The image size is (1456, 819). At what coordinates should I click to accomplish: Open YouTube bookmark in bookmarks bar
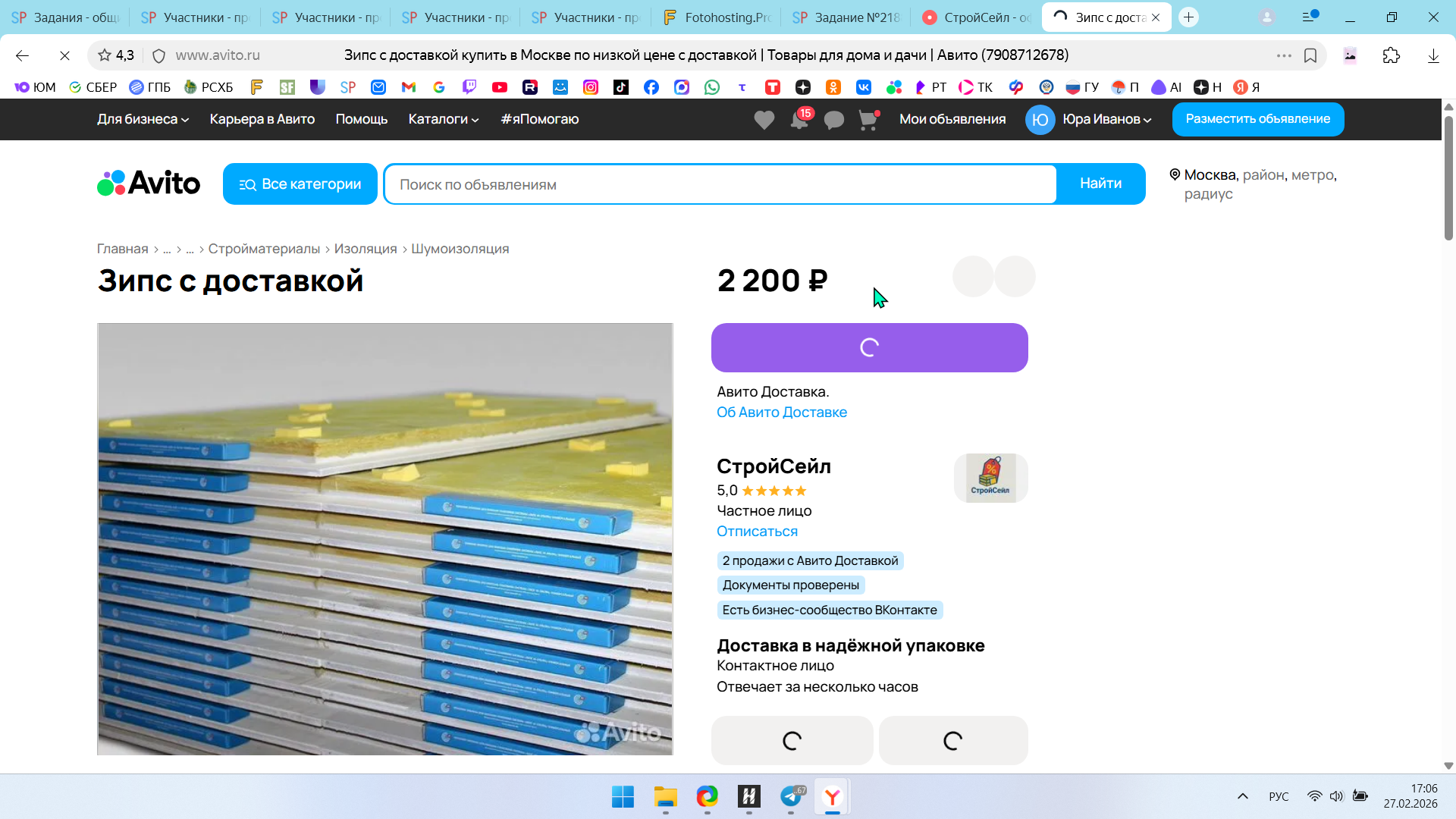click(x=499, y=87)
